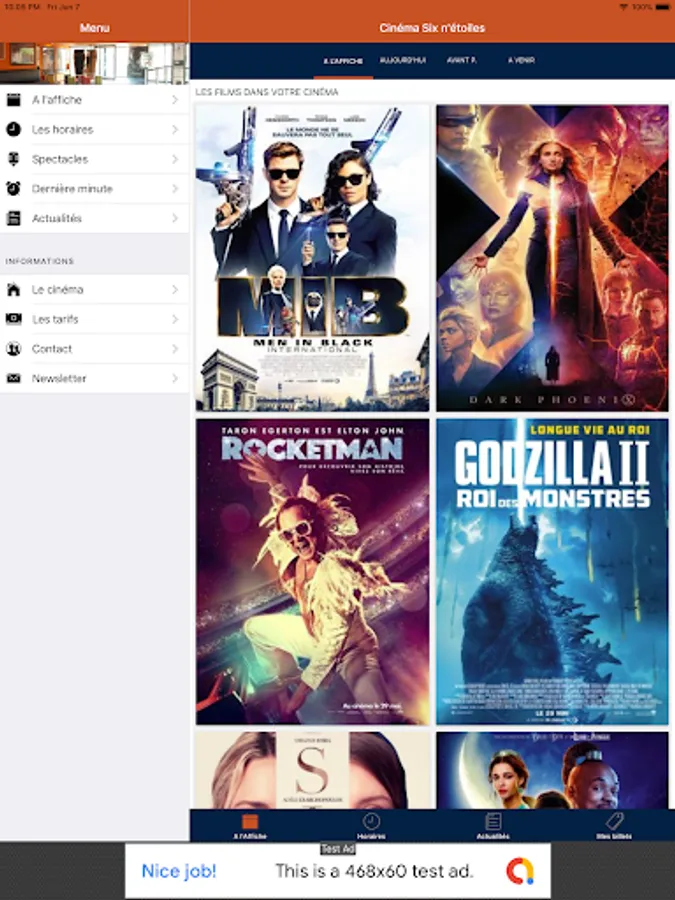Expand the Contact row chevron
The width and height of the screenshot is (675, 900).
[x=175, y=348]
